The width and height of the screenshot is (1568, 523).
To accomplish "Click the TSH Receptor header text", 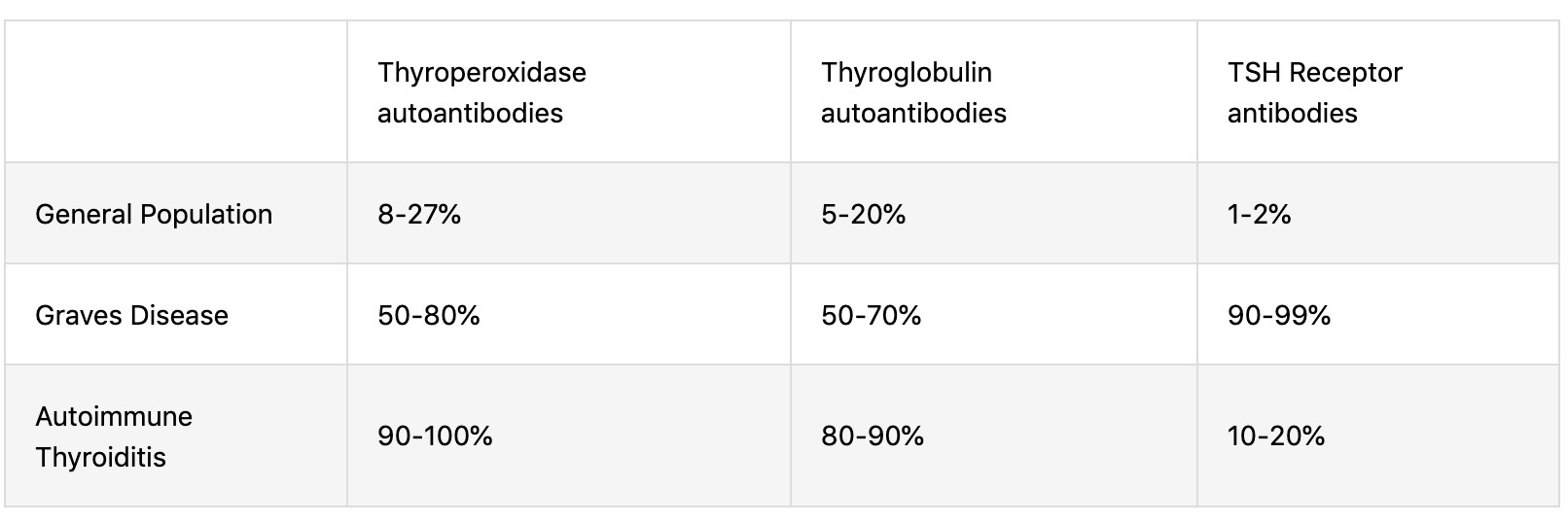I will coord(1314,73).
